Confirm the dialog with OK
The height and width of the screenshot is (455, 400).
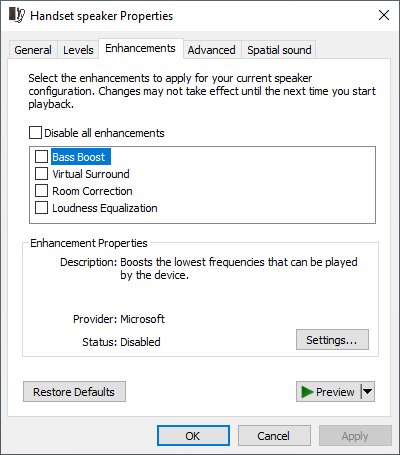coord(193,436)
